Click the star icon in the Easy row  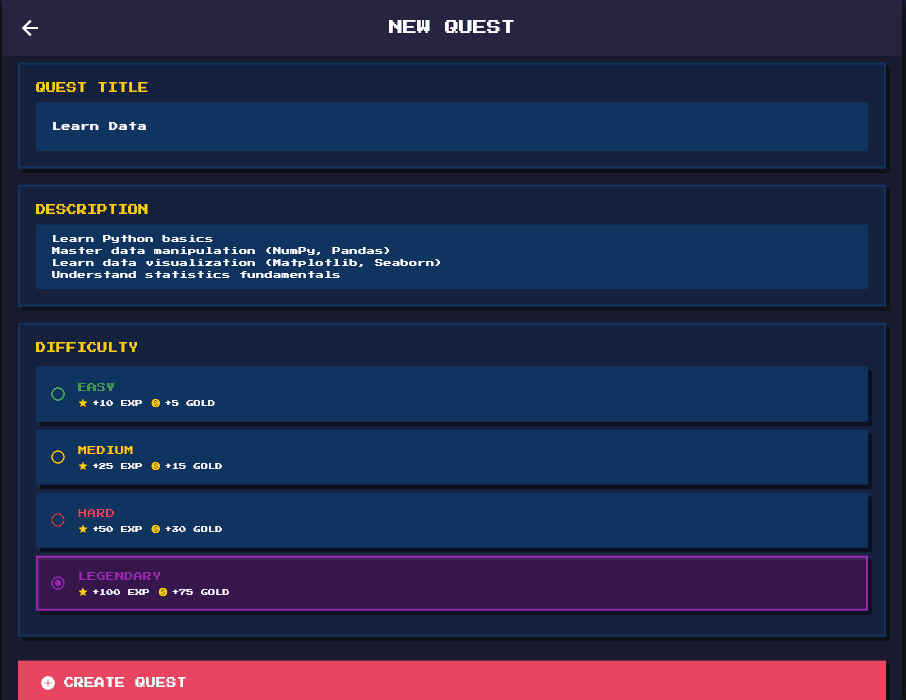click(83, 403)
